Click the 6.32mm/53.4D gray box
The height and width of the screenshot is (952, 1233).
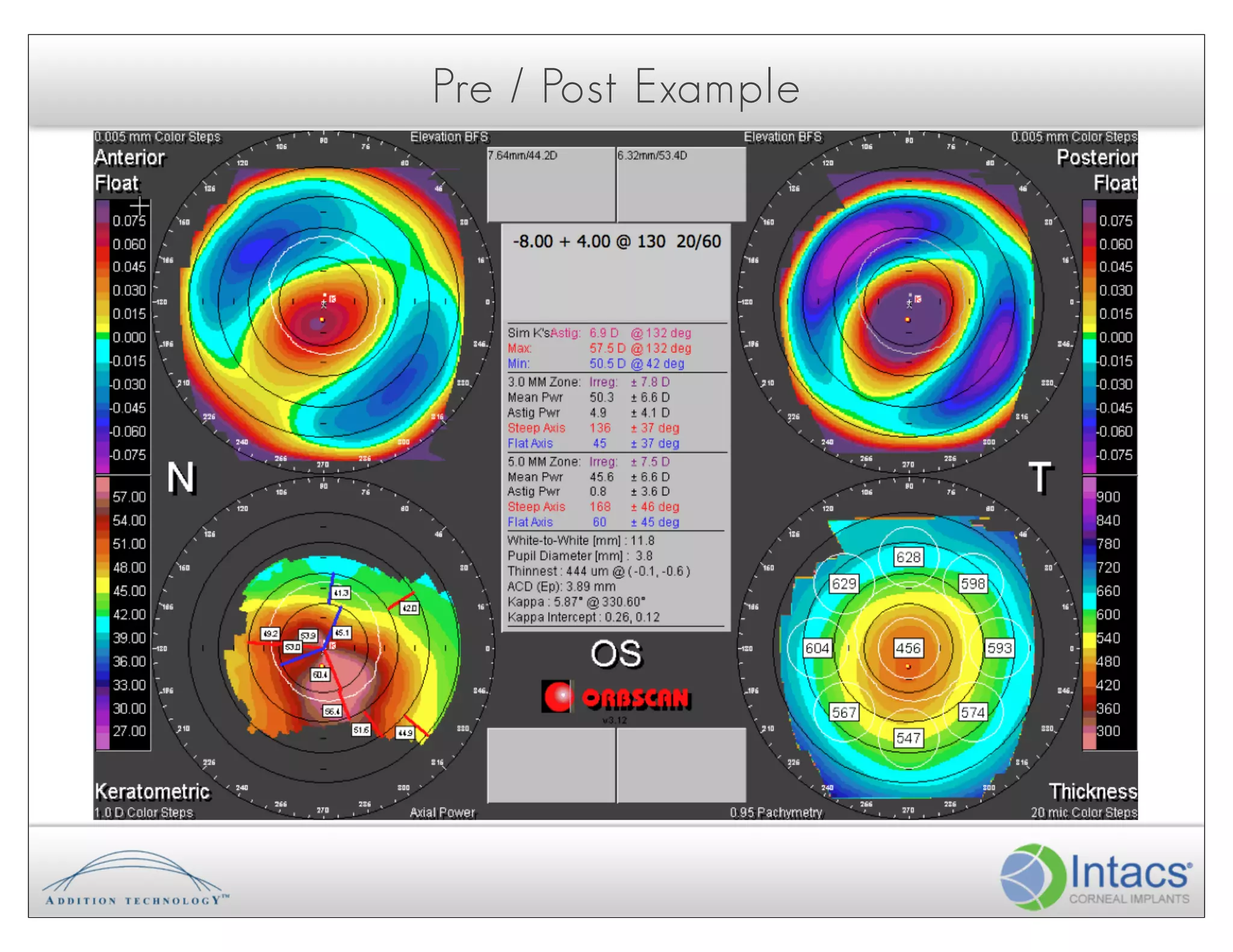point(681,184)
